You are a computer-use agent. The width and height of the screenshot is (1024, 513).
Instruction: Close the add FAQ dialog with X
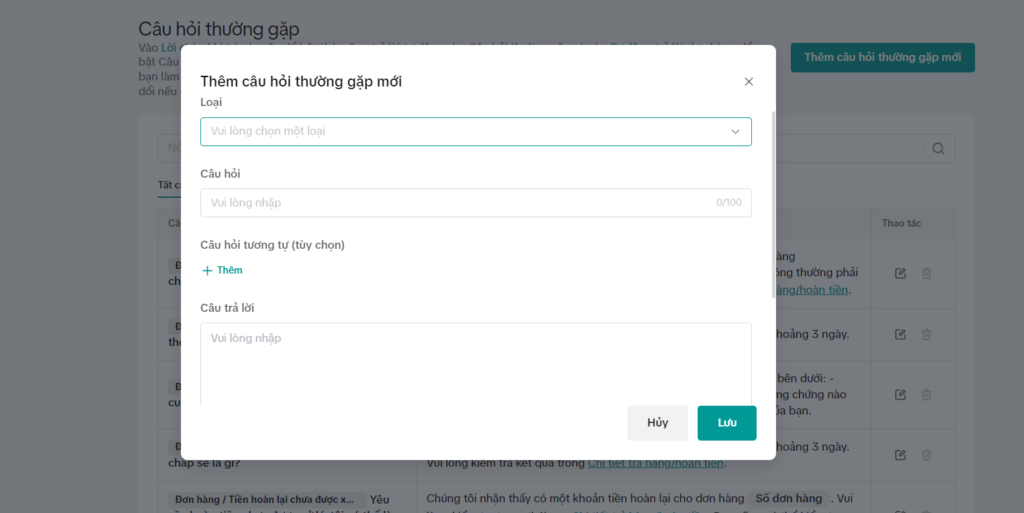(x=749, y=82)
